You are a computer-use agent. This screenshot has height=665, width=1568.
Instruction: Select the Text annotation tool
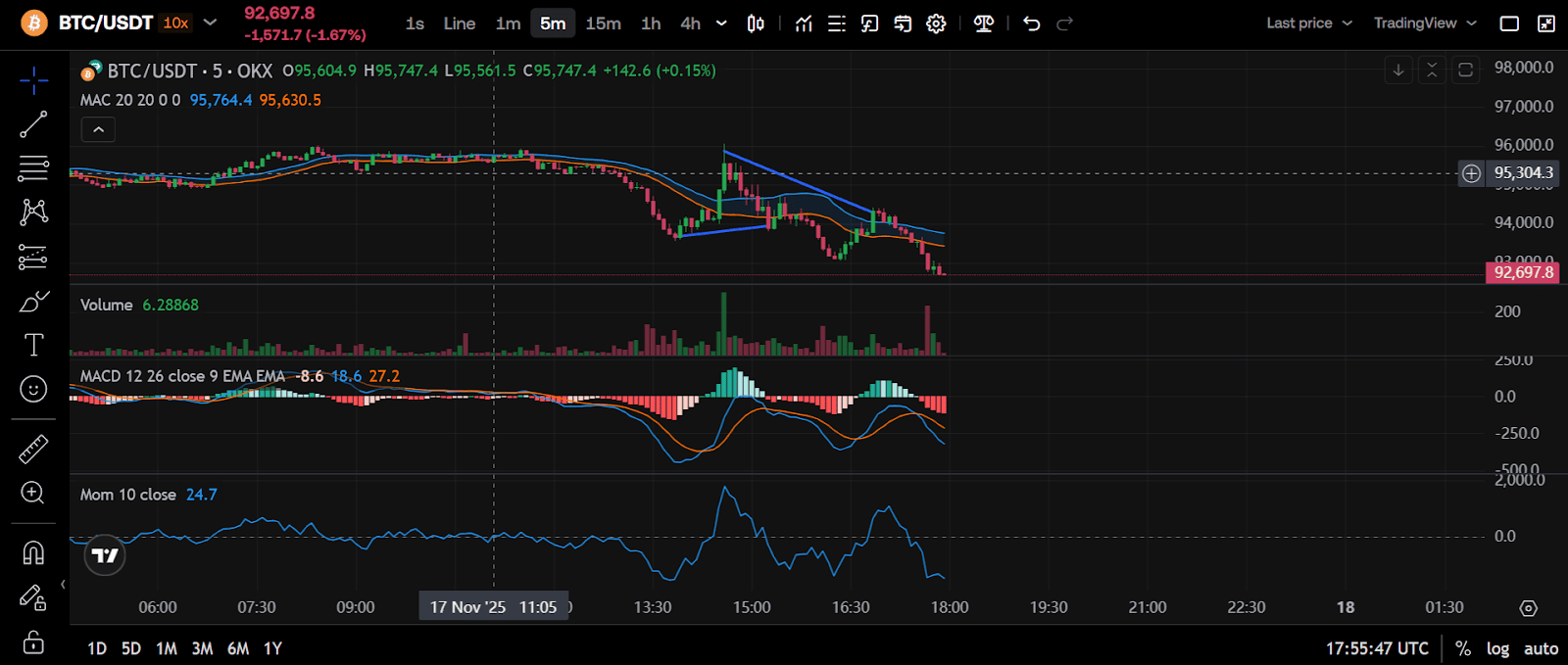pyautogui.click(x=33, y=345)
